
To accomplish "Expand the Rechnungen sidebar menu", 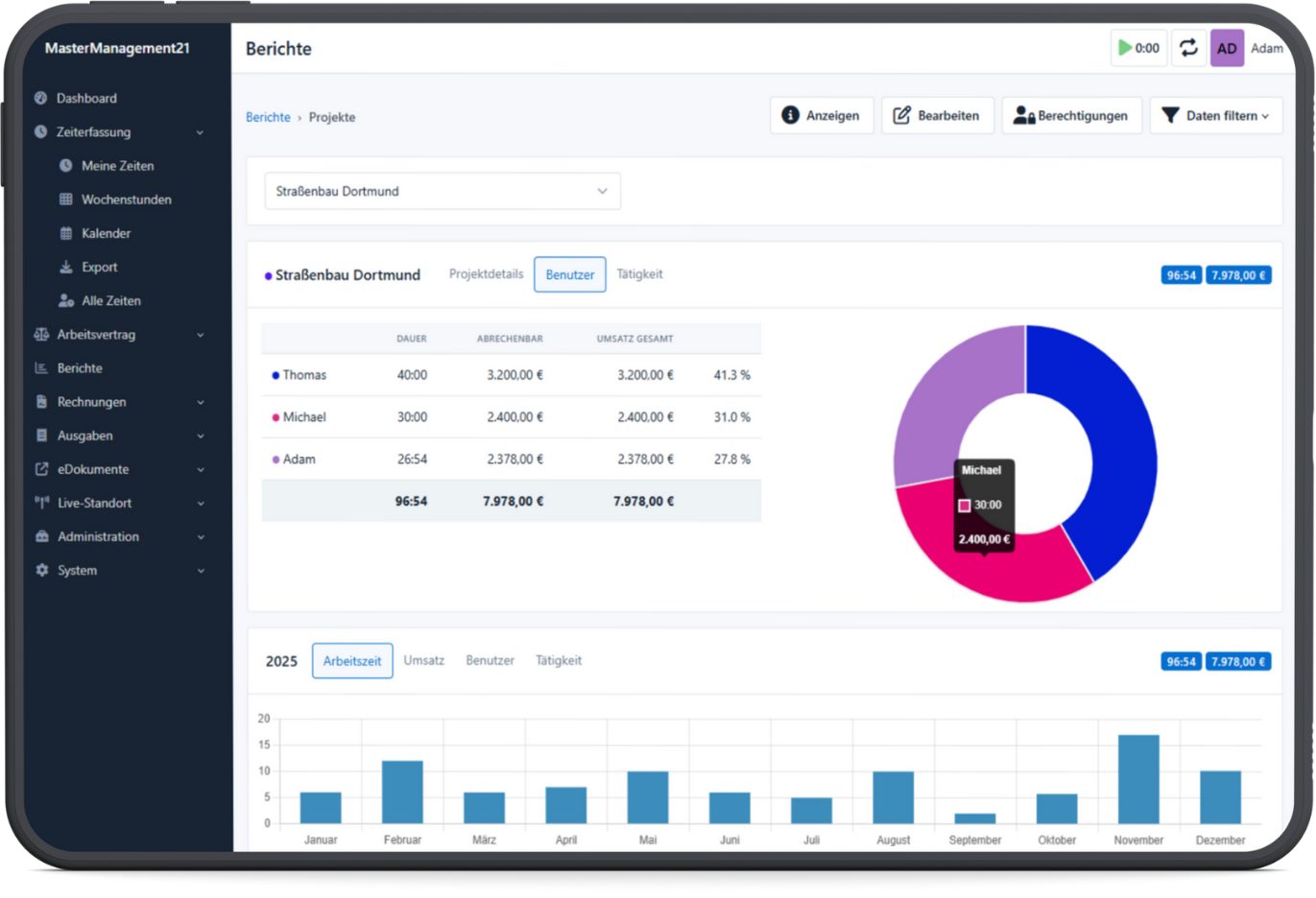I will click(x=119, y=402).
